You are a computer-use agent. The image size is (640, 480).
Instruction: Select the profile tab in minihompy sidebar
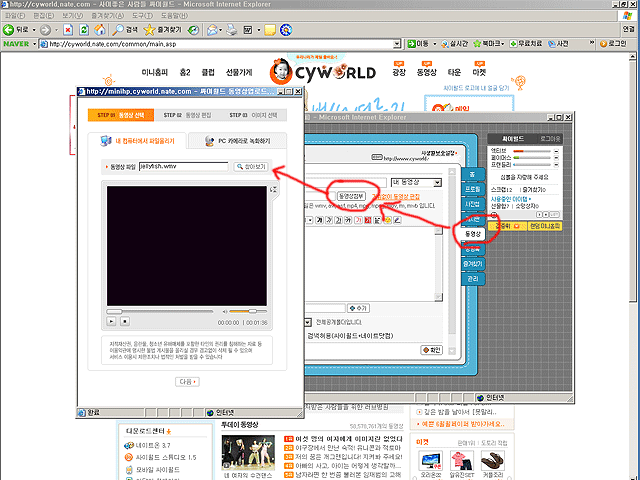coord(473,189)
